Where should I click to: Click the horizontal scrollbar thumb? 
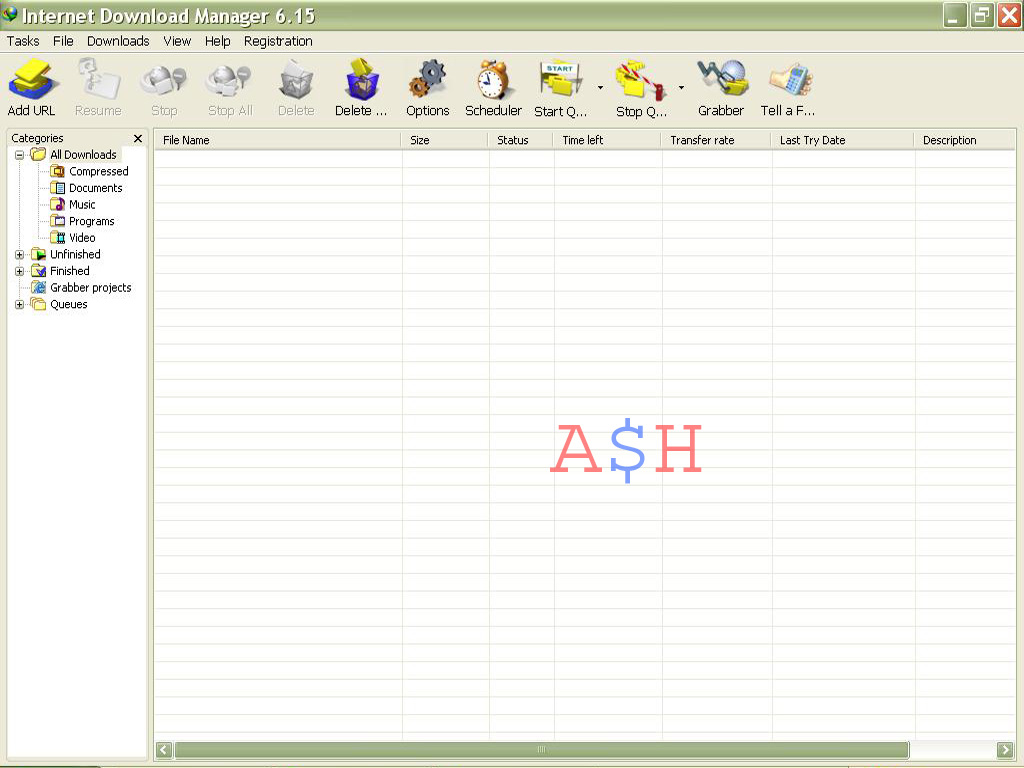pyautogui.click(x=541, y=750)
